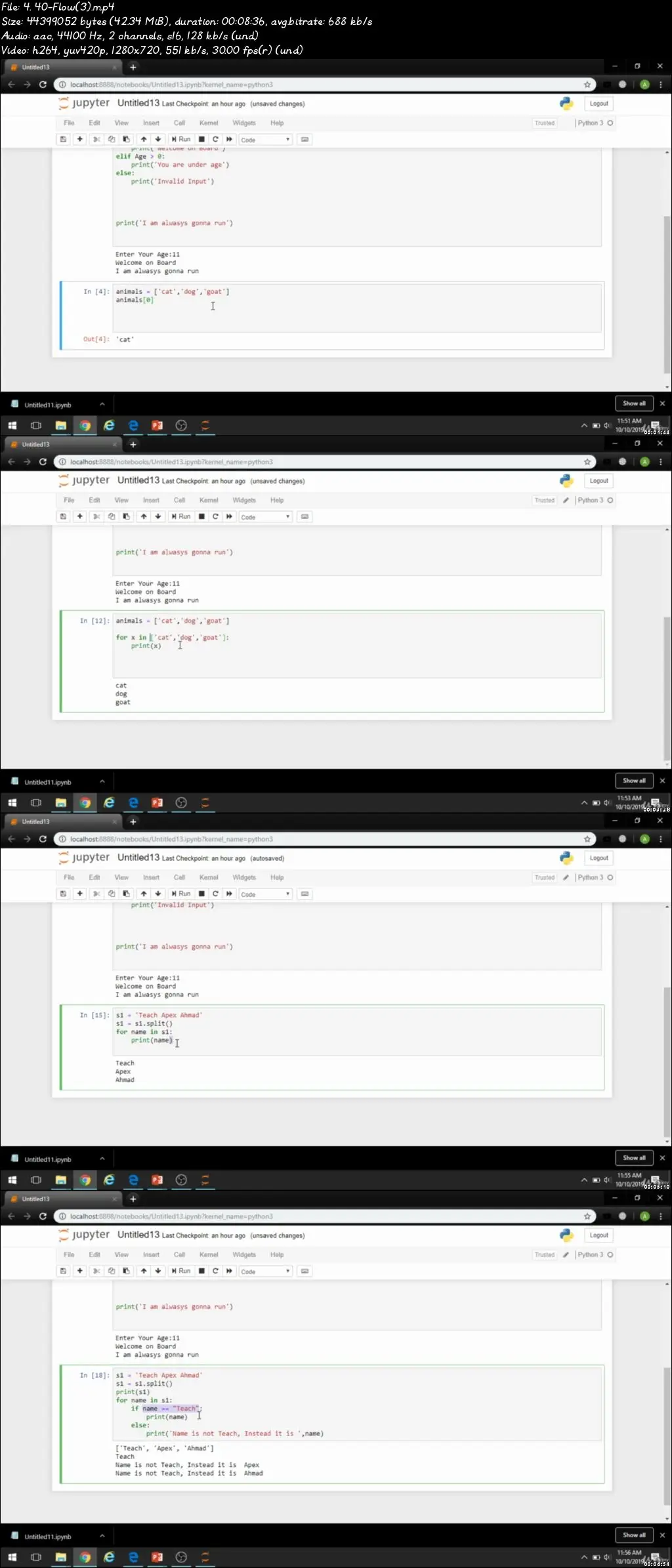
Task: Click restart-and-run-all icon in In [15] frame
Action: [229, 894]
